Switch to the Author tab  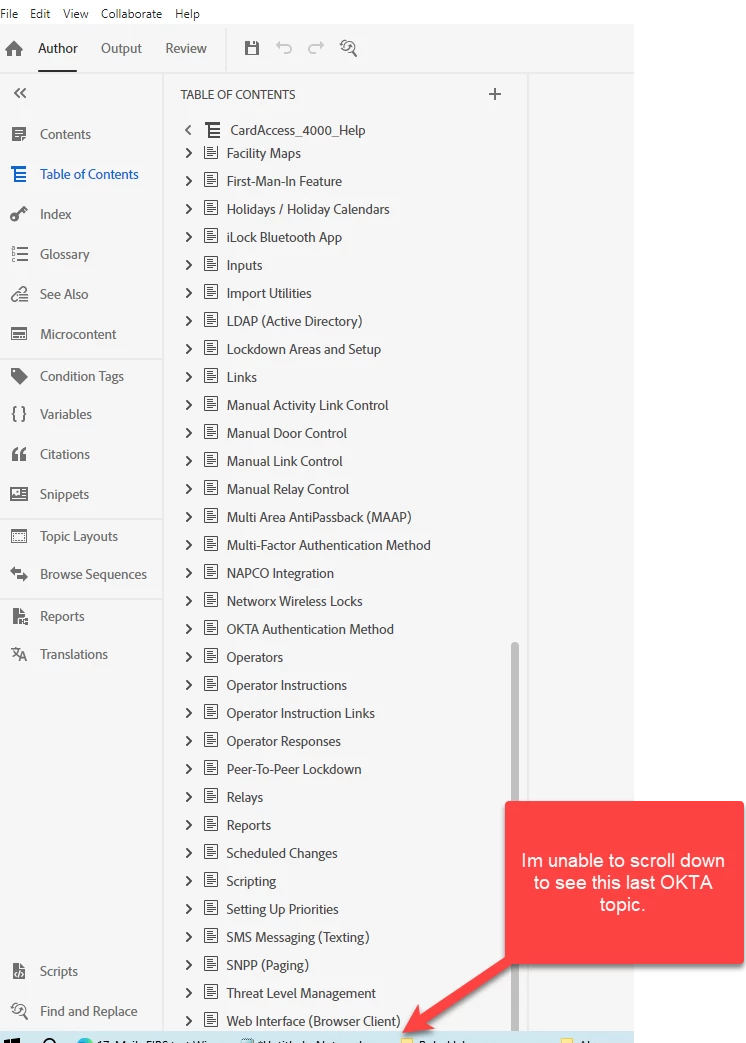click(57, 48)
